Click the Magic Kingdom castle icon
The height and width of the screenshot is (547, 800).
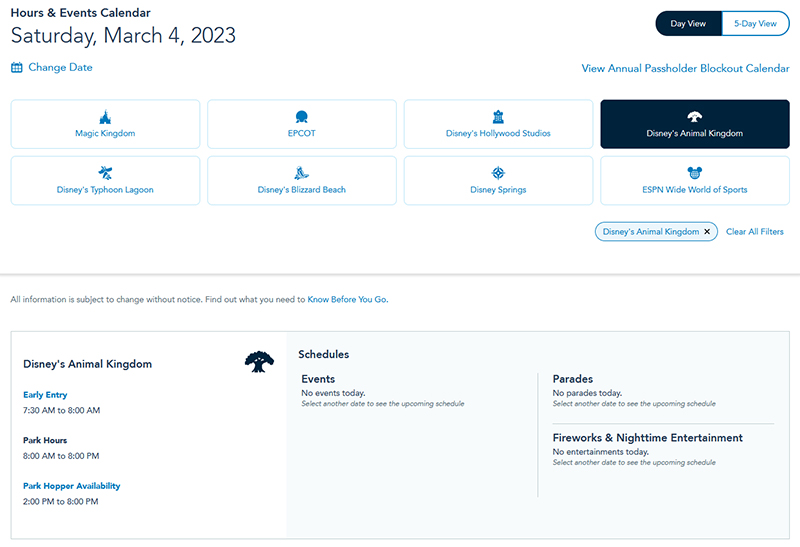105,117
